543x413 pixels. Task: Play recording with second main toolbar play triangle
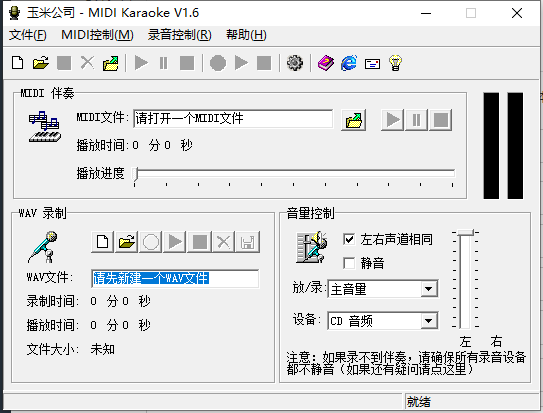click(241, 63)
